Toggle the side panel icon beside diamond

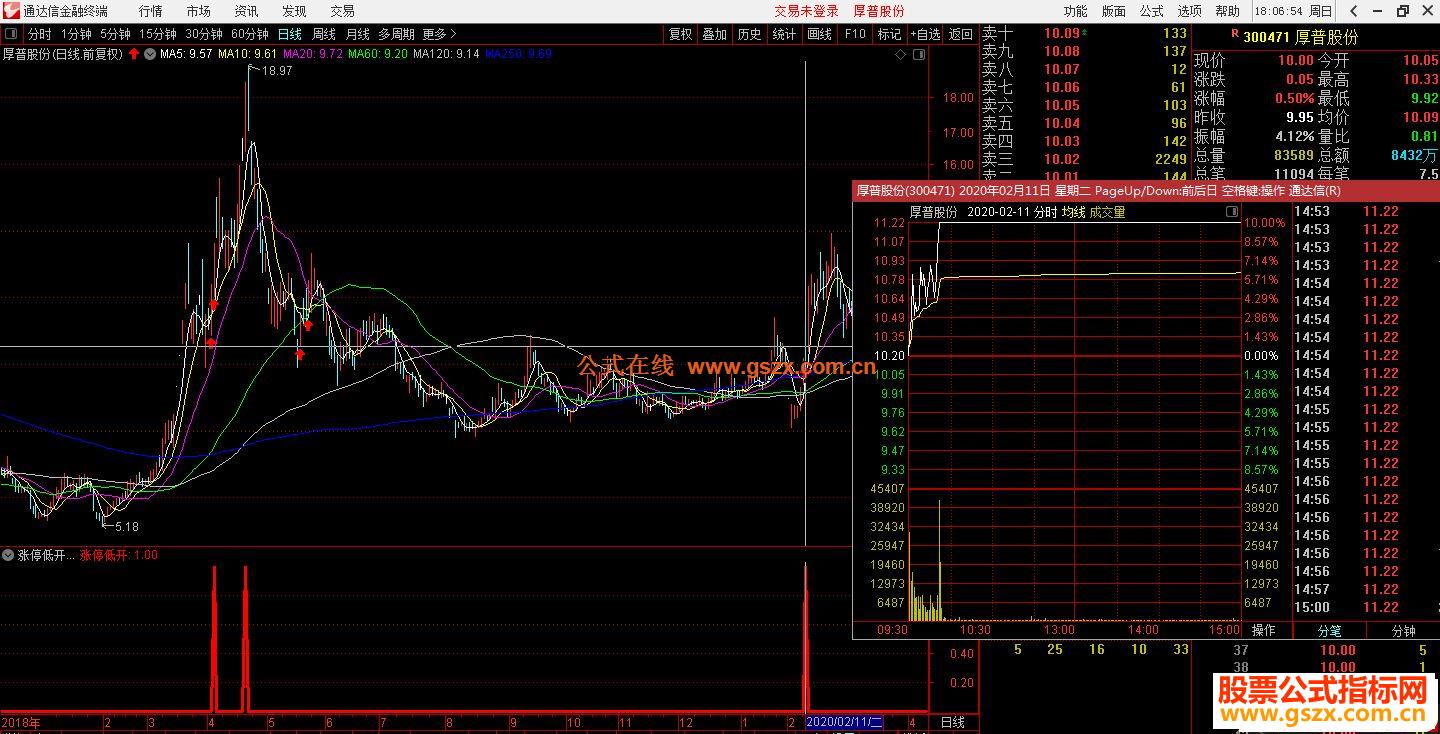click(918, 54)
